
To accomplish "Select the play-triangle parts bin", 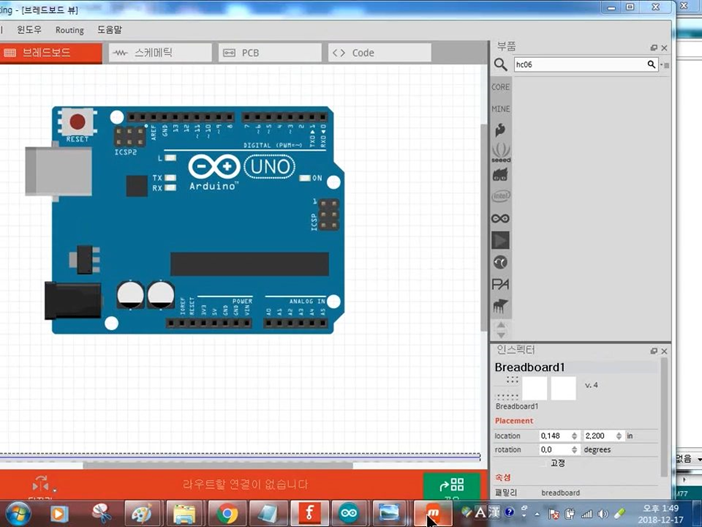I will click(501, 240).
